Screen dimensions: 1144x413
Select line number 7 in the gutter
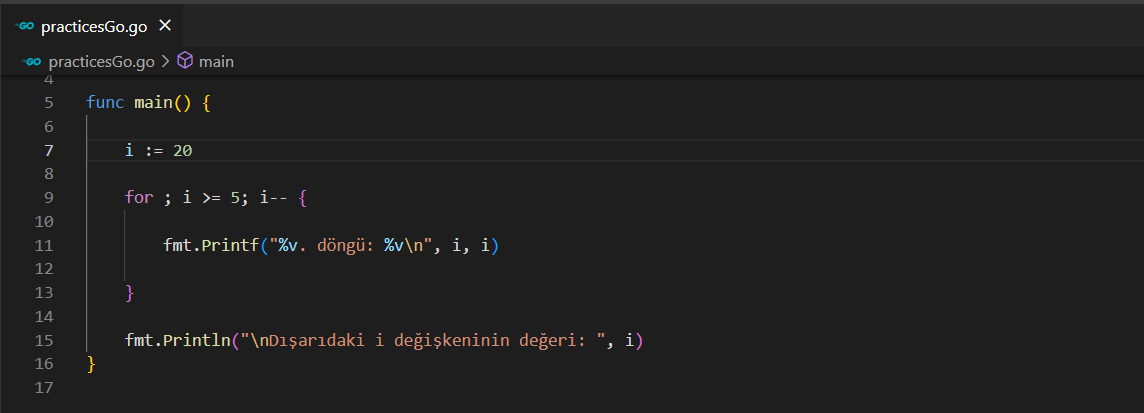[49, 151]
